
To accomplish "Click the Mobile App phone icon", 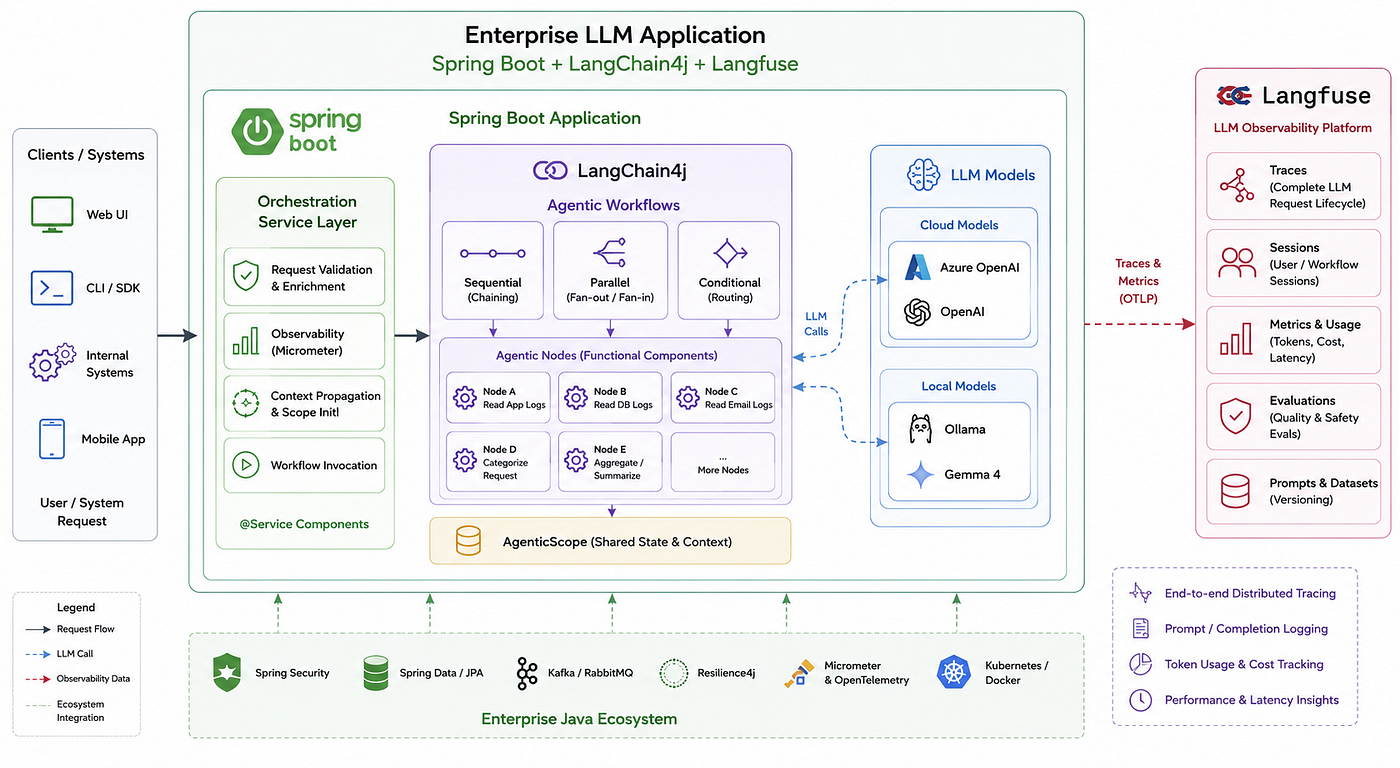I will [52, 439].
